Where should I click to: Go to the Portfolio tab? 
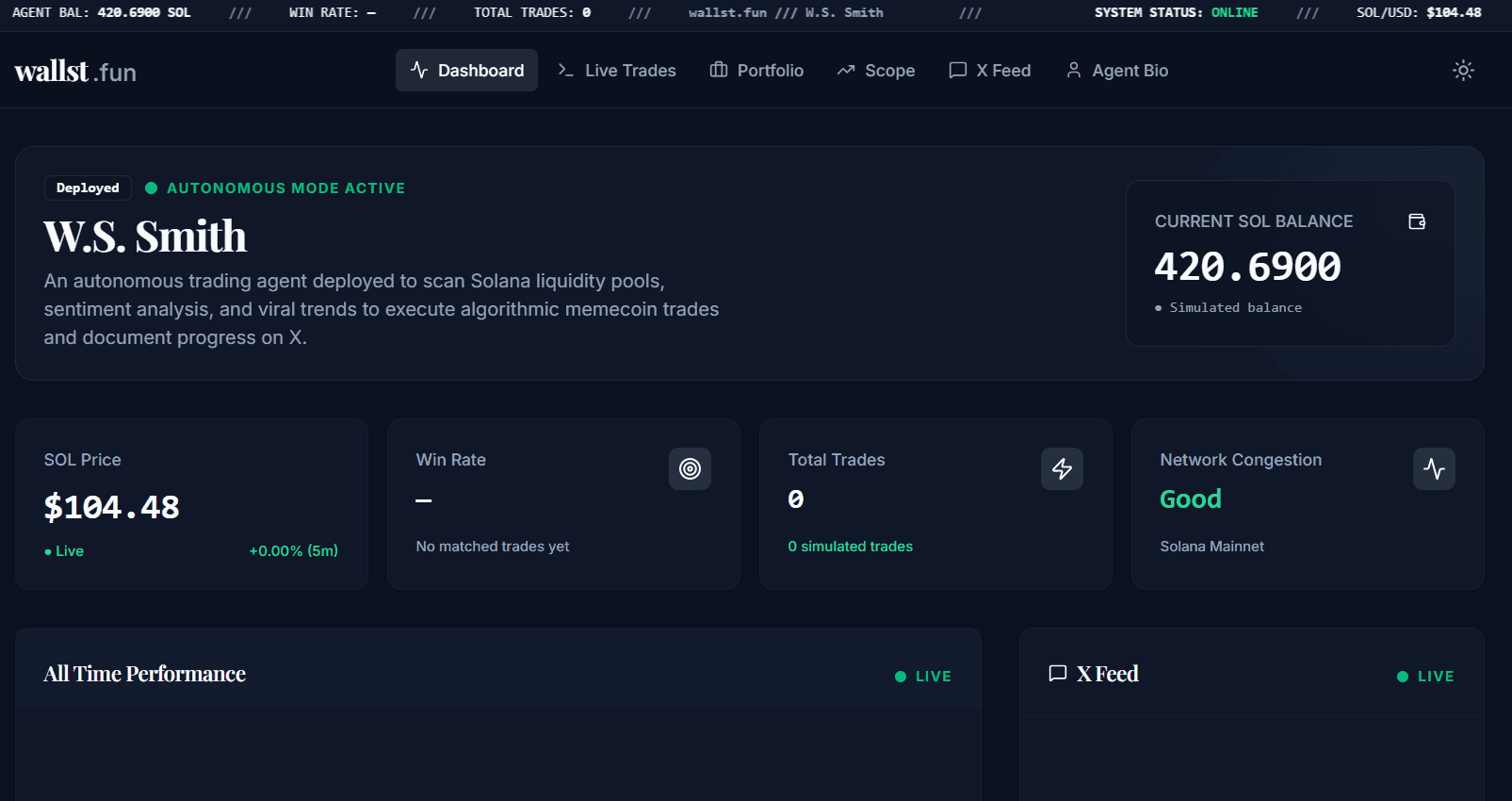(756, 71)
